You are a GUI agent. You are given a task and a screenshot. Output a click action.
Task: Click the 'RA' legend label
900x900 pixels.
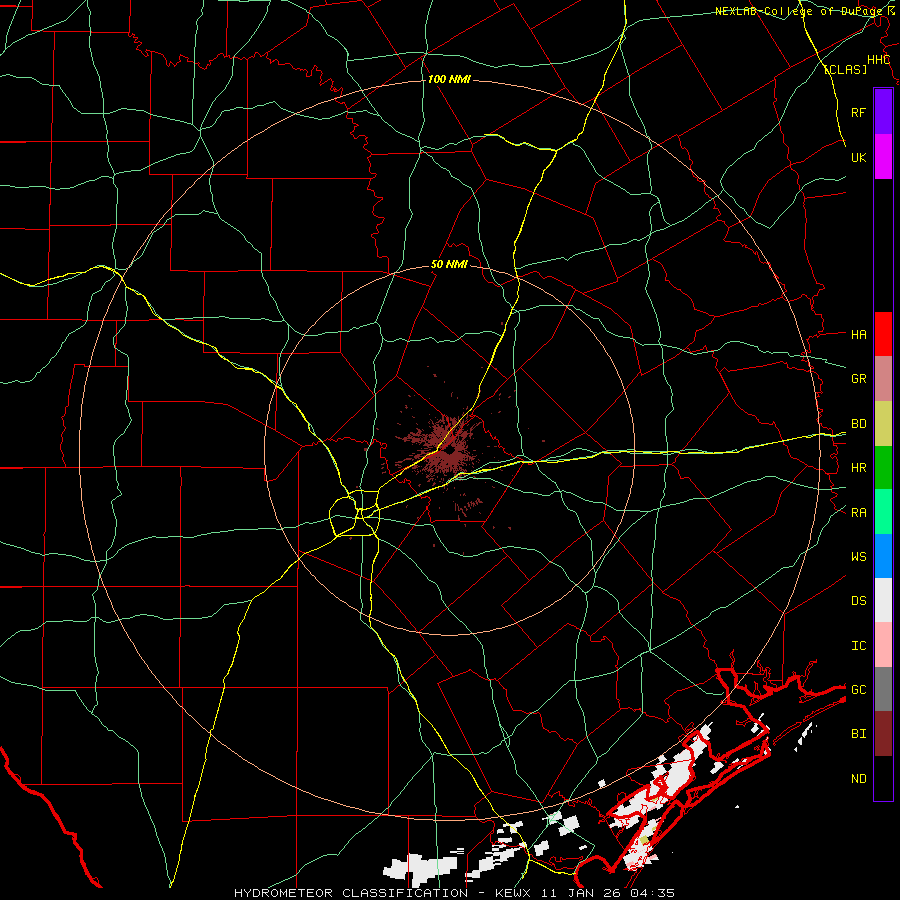tap(858, 513)
